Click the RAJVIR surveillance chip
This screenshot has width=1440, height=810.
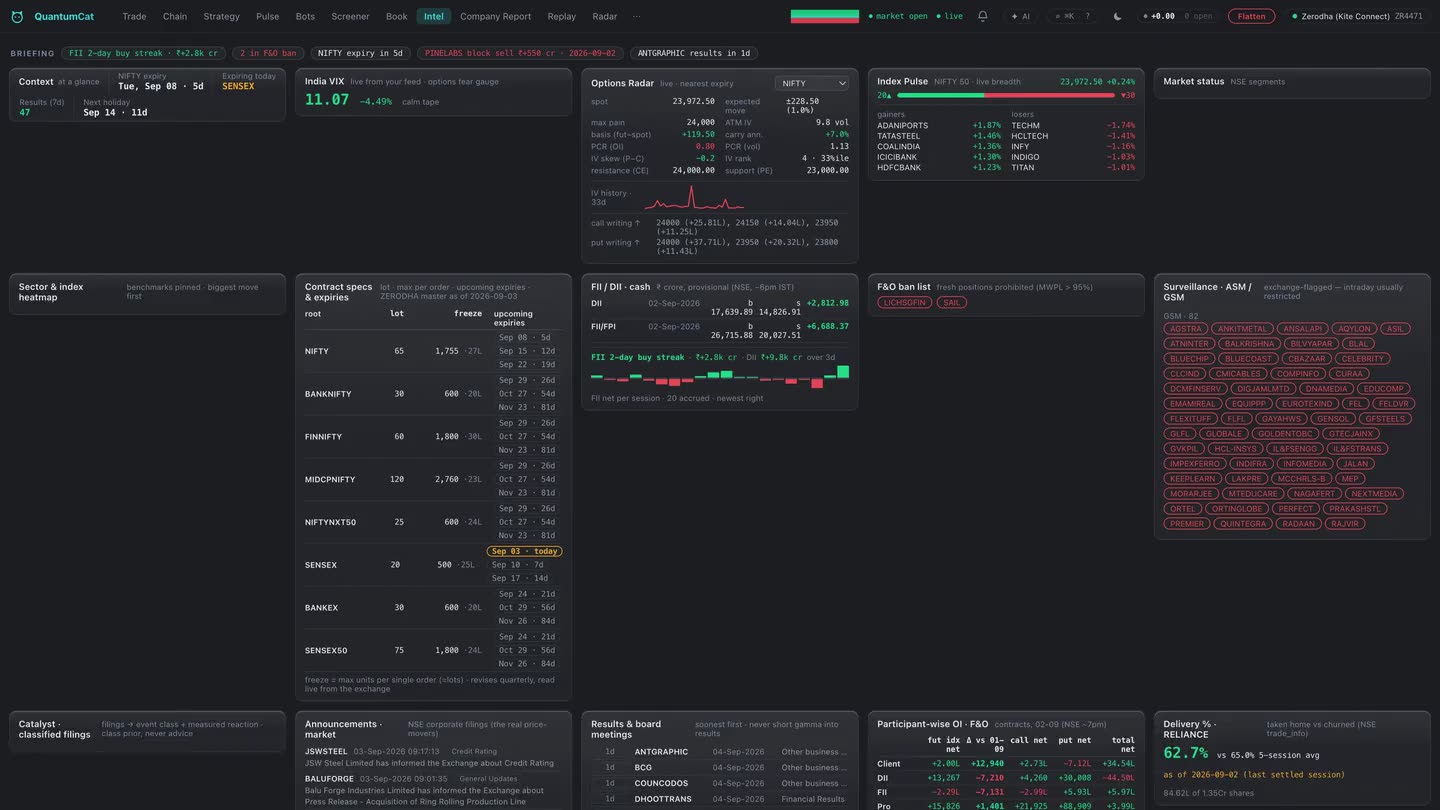coord(1345,524)
